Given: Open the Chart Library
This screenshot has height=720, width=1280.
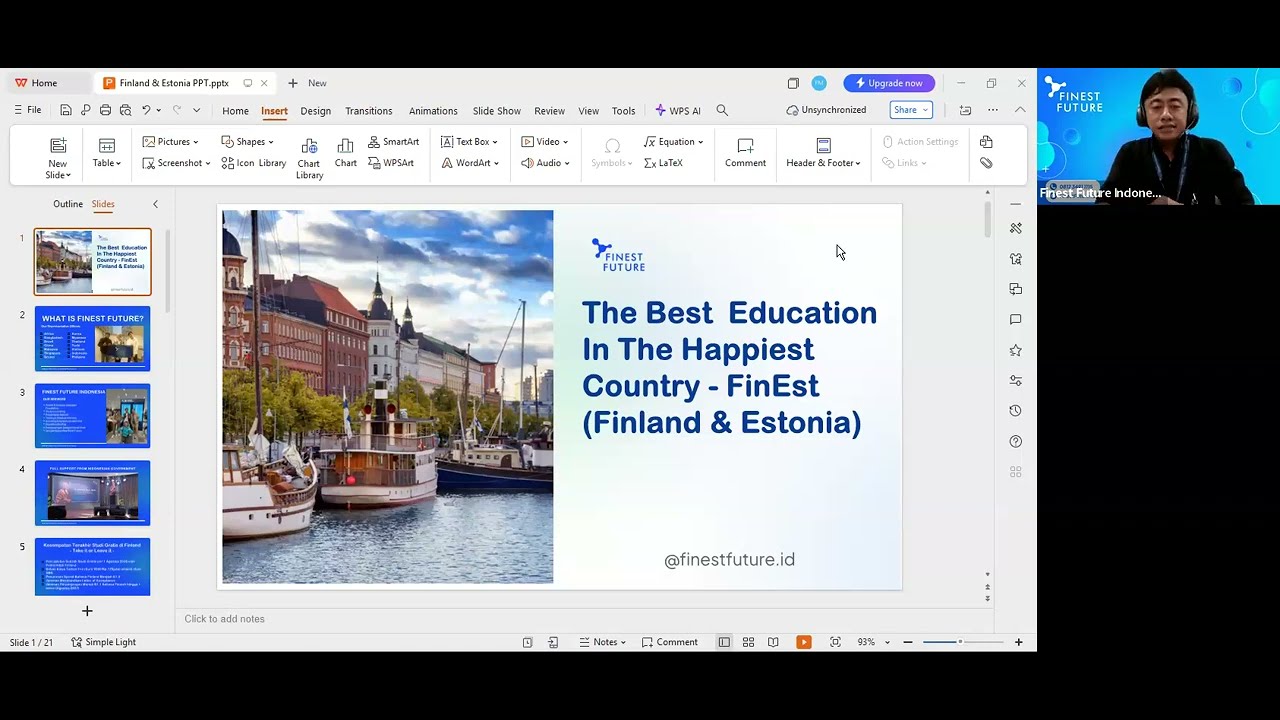Looking at the screenshot, I should pos(309,159).
